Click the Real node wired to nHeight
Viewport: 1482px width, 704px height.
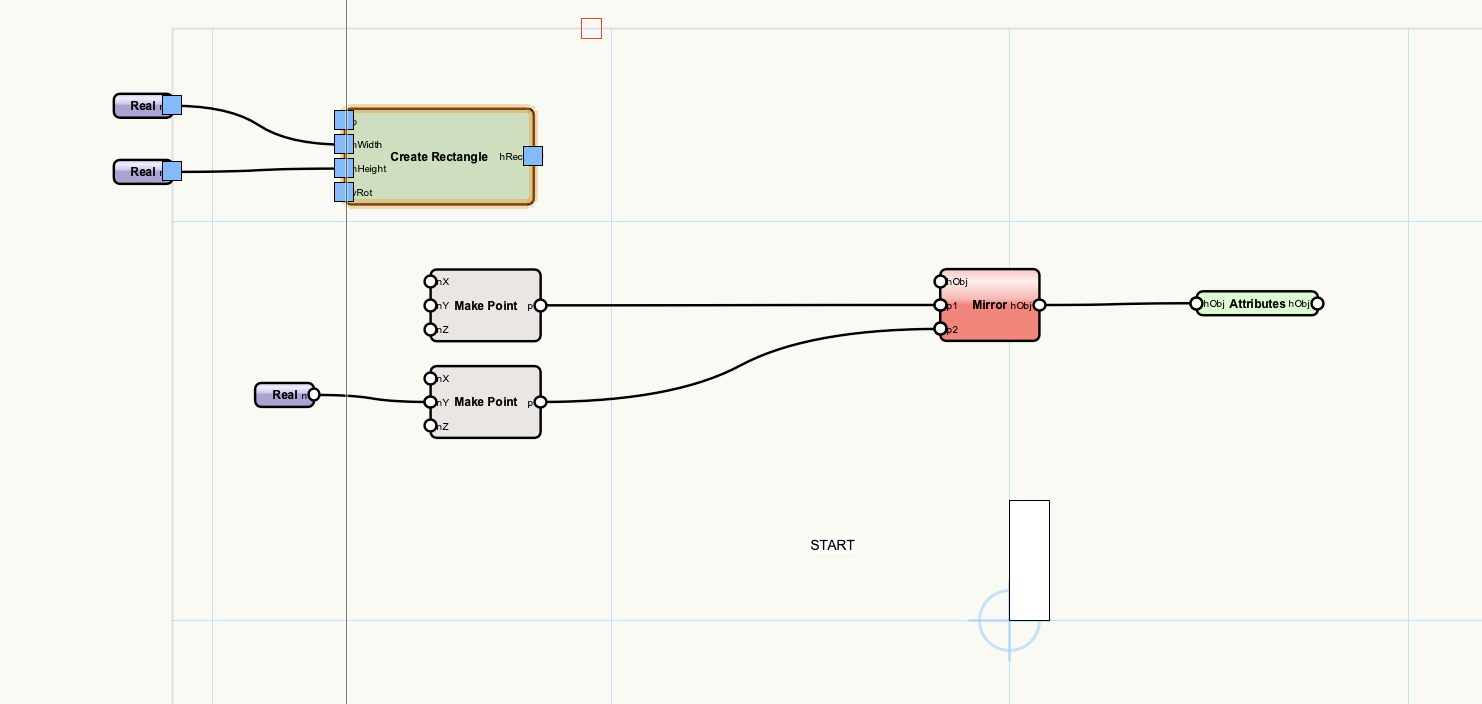click(140, 172)
